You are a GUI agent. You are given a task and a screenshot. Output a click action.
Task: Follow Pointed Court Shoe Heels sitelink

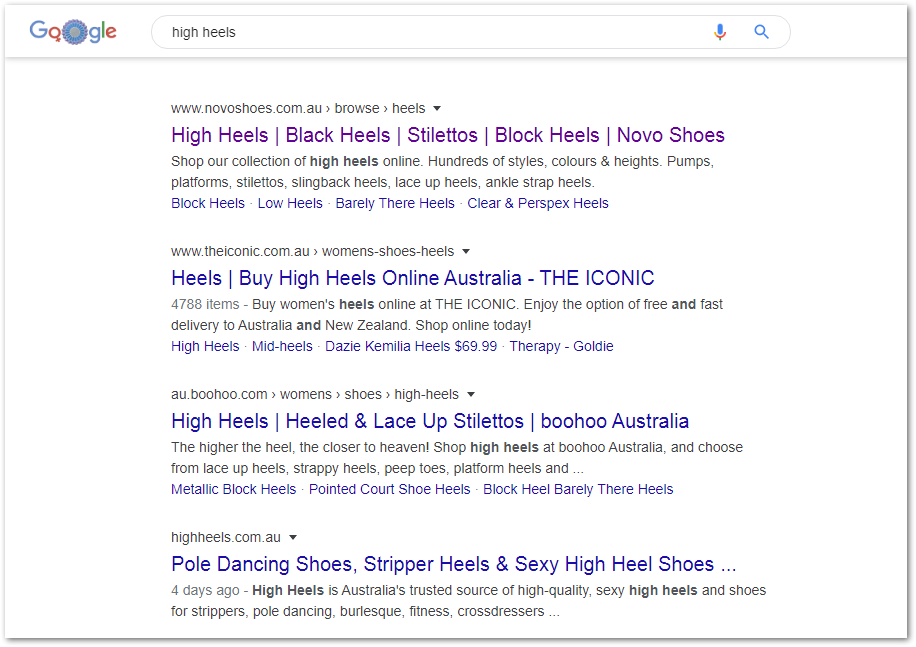pyautogui.click(x=390, y=489)
